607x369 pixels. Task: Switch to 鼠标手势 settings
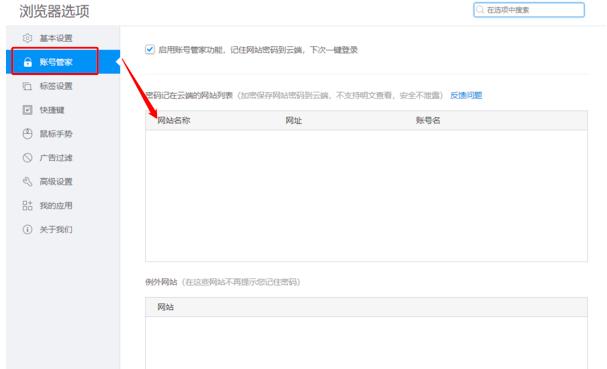pos(63,134)
